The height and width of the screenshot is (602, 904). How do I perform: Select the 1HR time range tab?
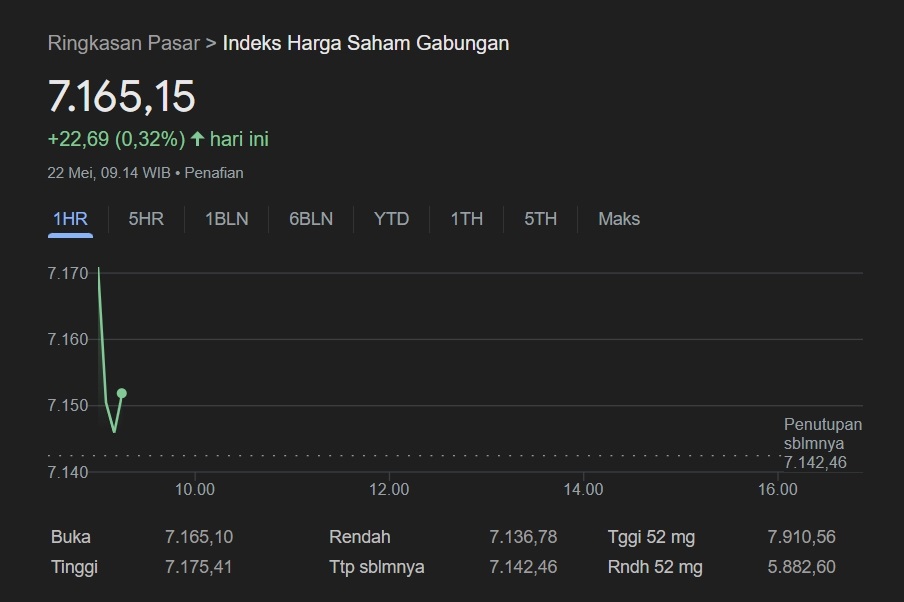coord(70,219)
